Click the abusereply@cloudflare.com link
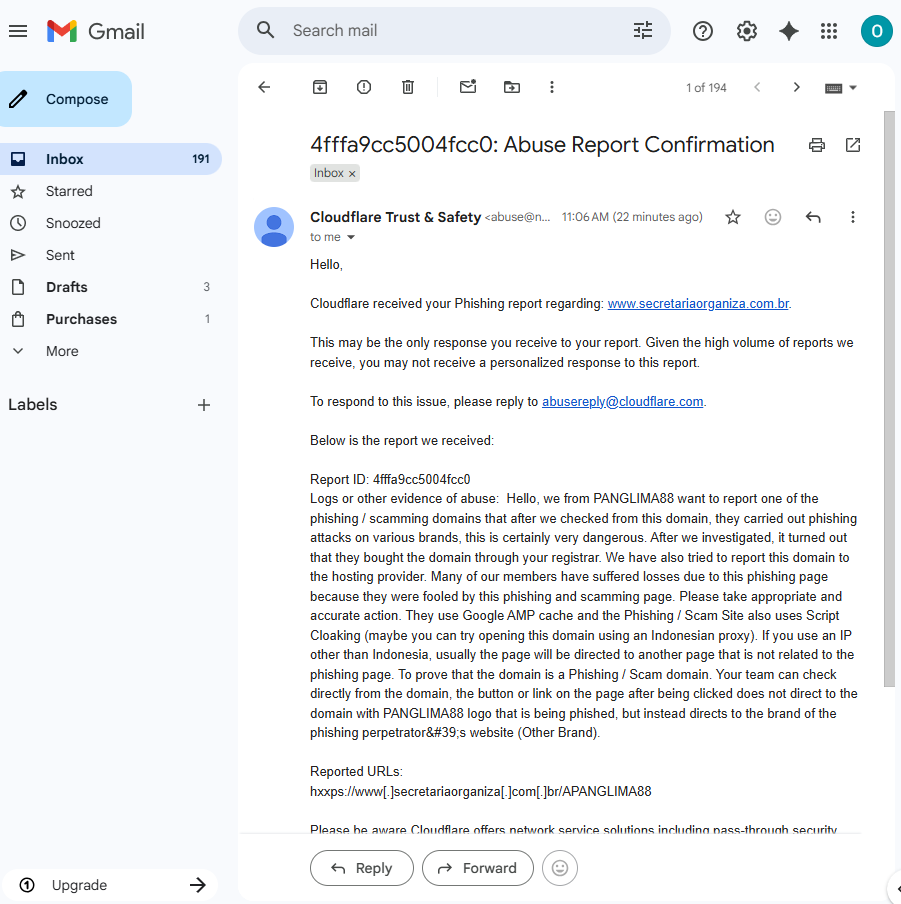This screenshot has width=901, height=904. pos(622,401)
